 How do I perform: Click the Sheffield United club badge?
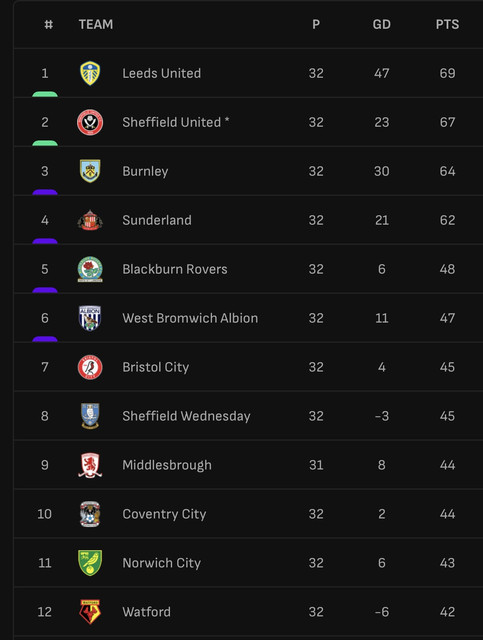click(90, 122)
